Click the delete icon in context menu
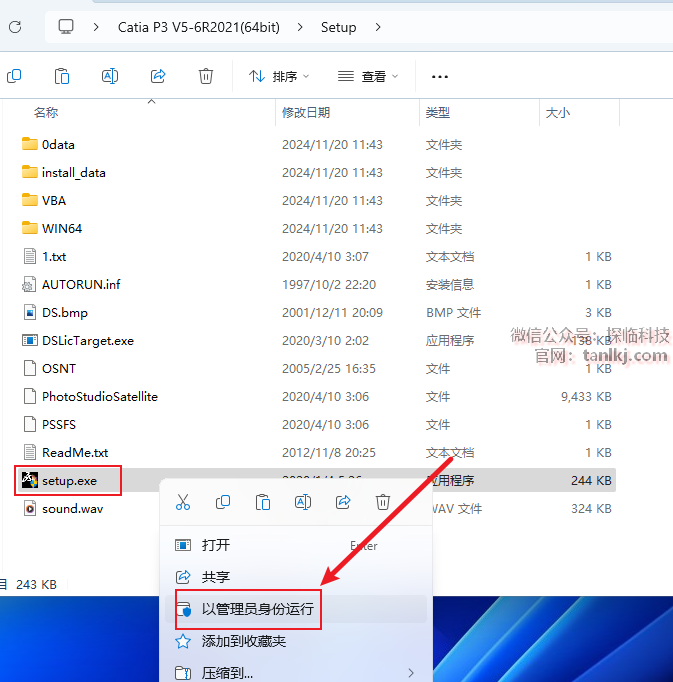The image size is (673, 682). pos(382,502)
